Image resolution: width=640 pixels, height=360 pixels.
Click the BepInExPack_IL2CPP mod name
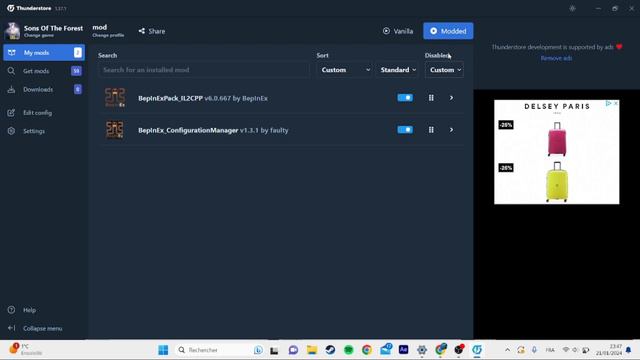click(170, 98)
